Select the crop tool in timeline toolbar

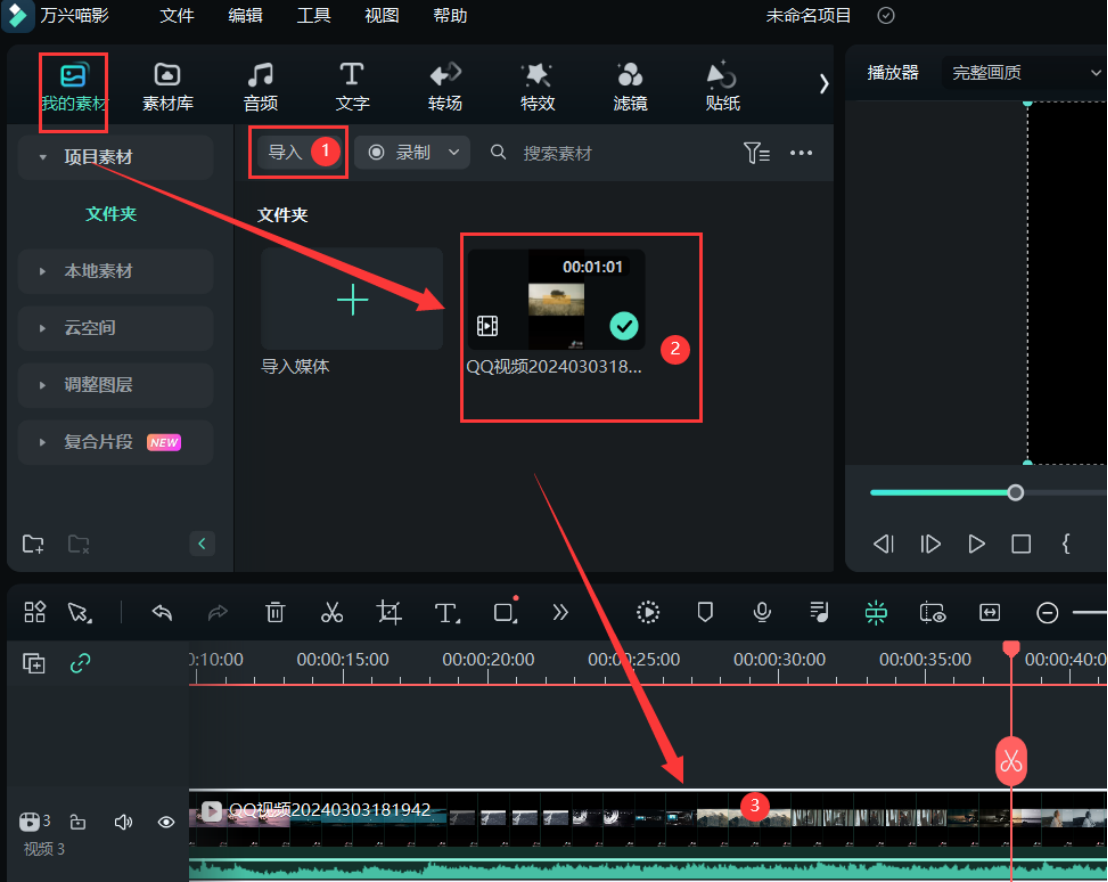point(389,613)
